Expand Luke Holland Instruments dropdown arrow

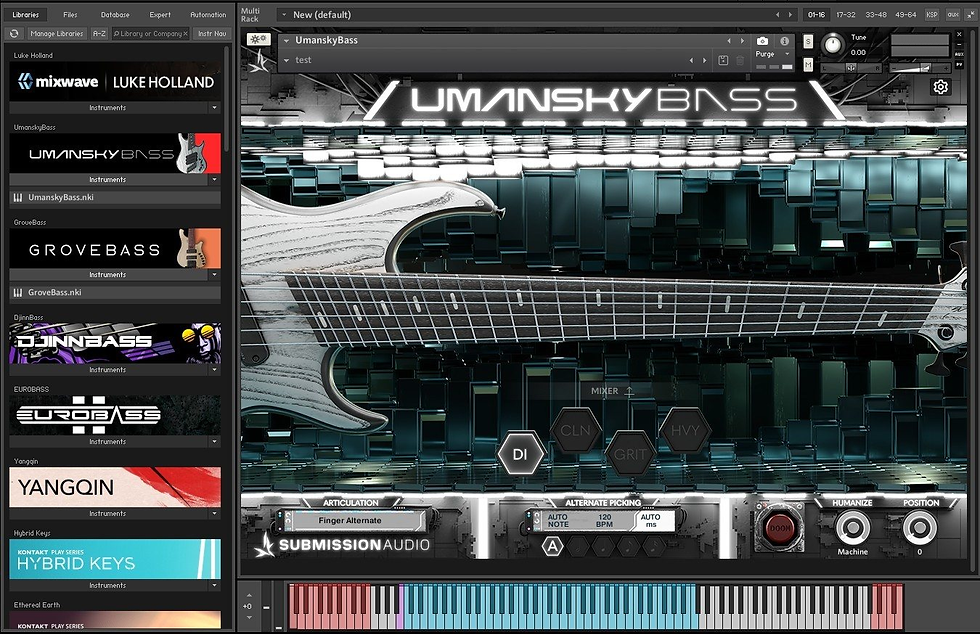pyautogui.click(x=214, y=108)
